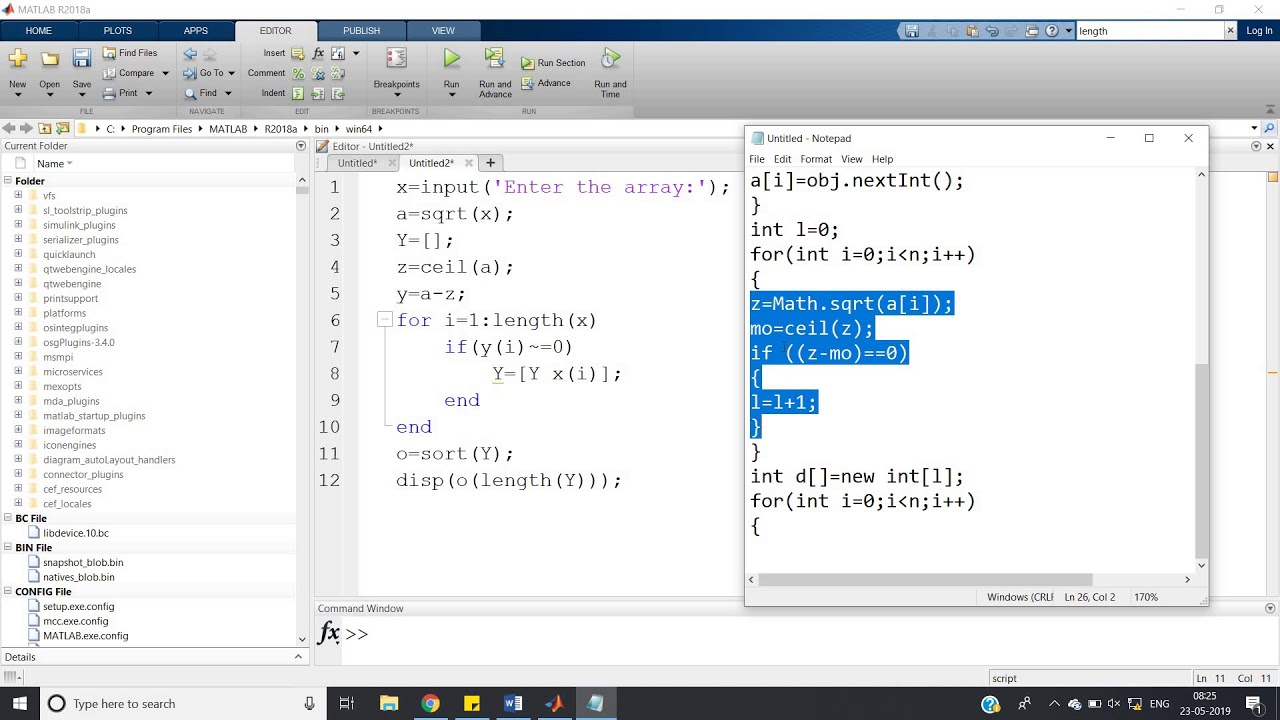Click Log In

(1259, 31)
